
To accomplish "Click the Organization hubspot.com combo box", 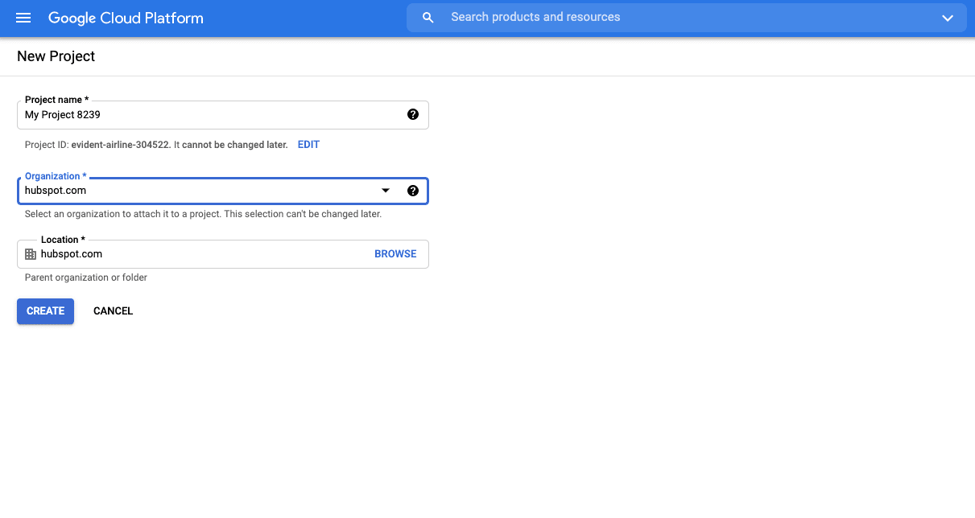I will point(223,191).
